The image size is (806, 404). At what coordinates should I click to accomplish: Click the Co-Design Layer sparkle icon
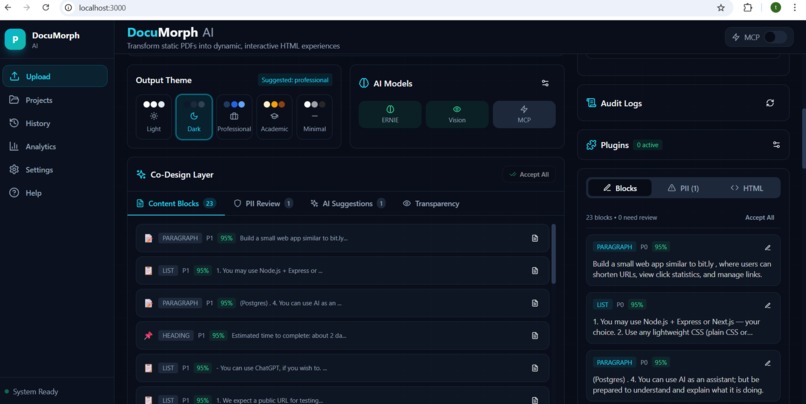(x=141, y=175)
